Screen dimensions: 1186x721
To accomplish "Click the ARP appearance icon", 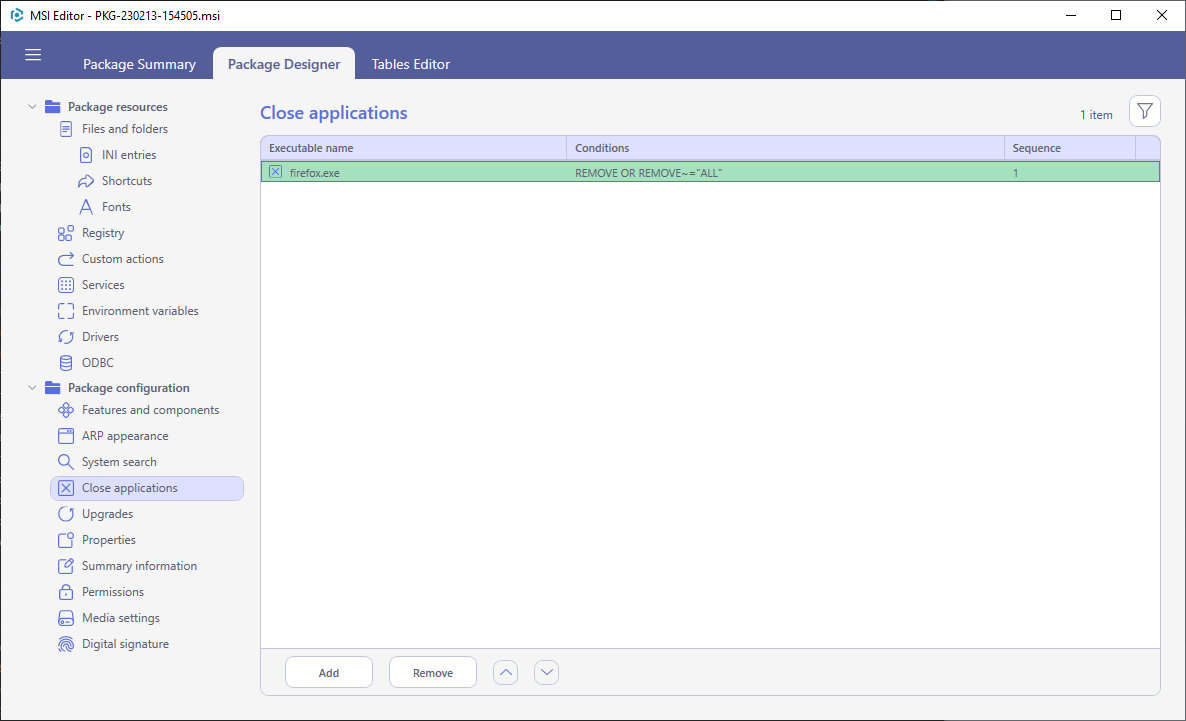I will 66,436.
